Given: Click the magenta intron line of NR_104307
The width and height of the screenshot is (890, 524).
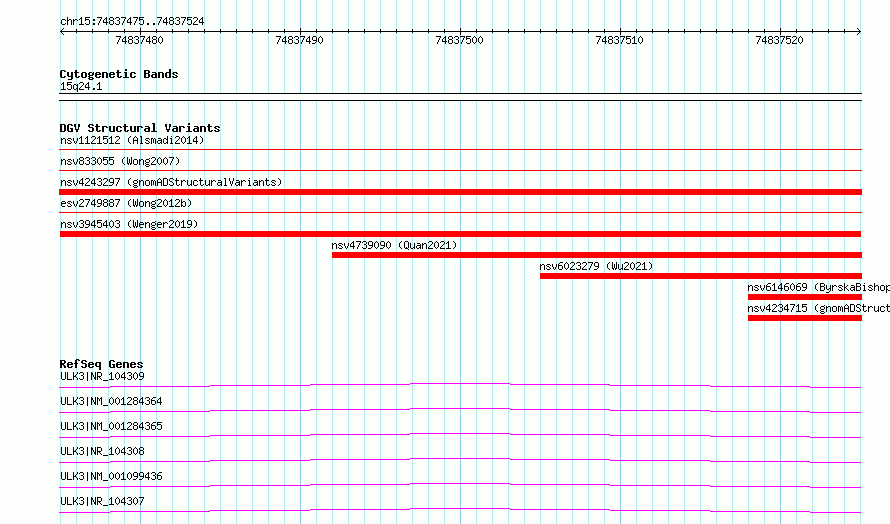Looking at the screenshot, I should tap(460, 509).
